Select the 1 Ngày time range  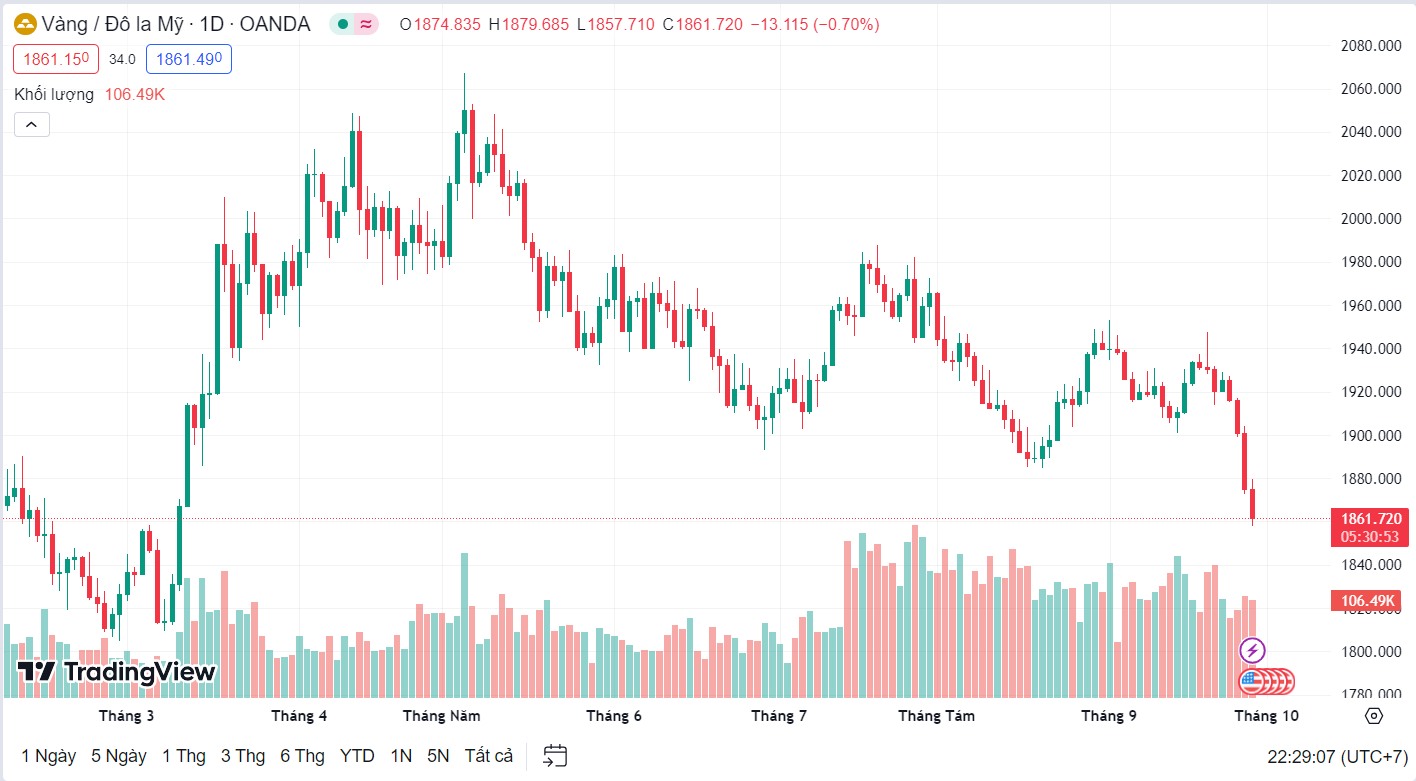point(48,756)
